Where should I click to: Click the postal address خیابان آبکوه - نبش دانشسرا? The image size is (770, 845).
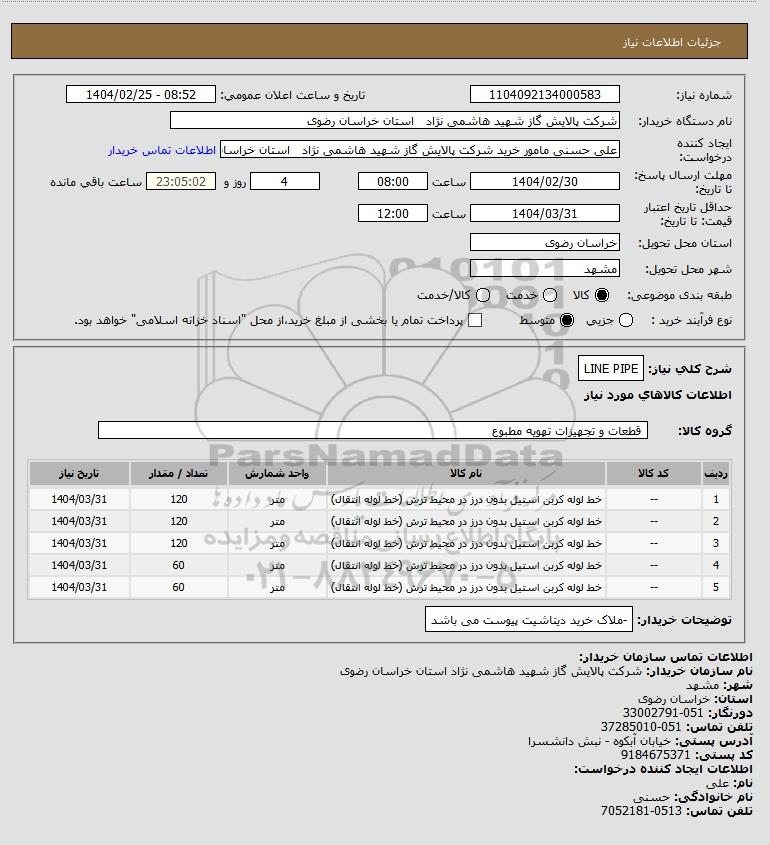(599, 741)
